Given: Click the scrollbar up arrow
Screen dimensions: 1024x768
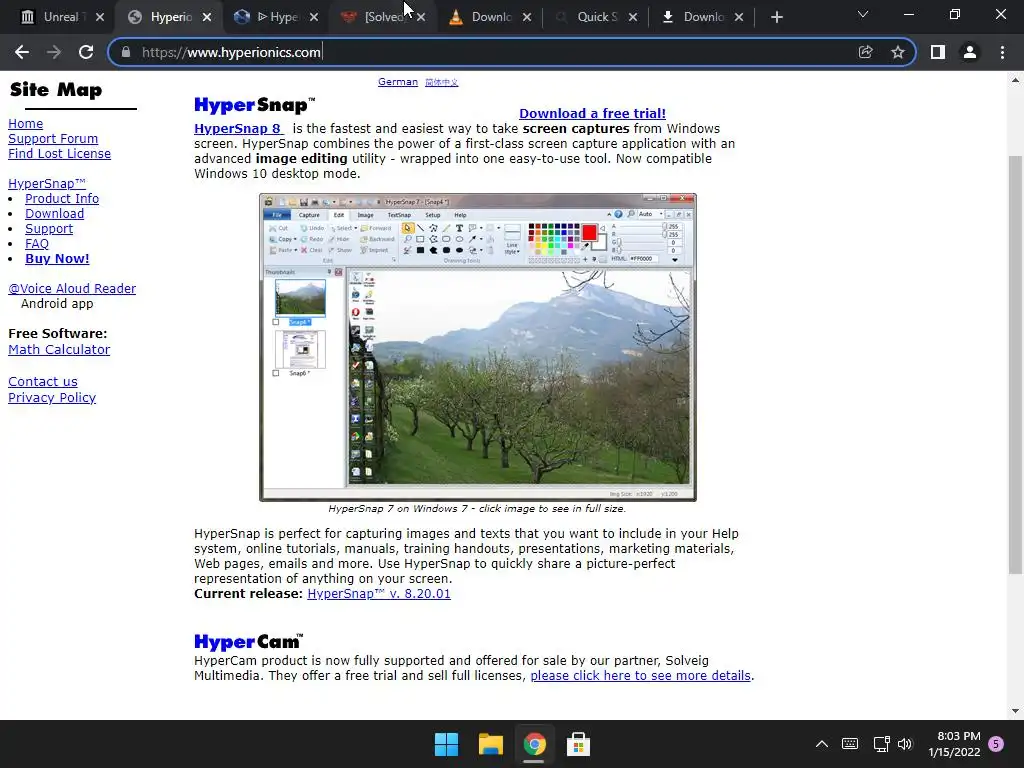Looking at the screenshot, I should pyautogui.click(x=1015, y=81).
